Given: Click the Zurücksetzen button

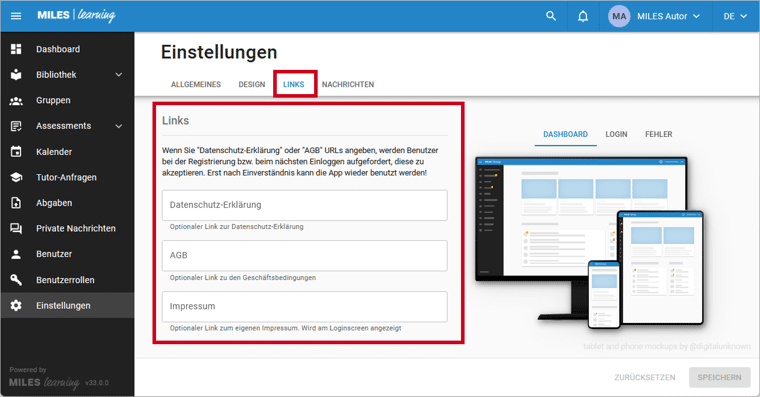Looking at the screenshot, I should (645, 377).
